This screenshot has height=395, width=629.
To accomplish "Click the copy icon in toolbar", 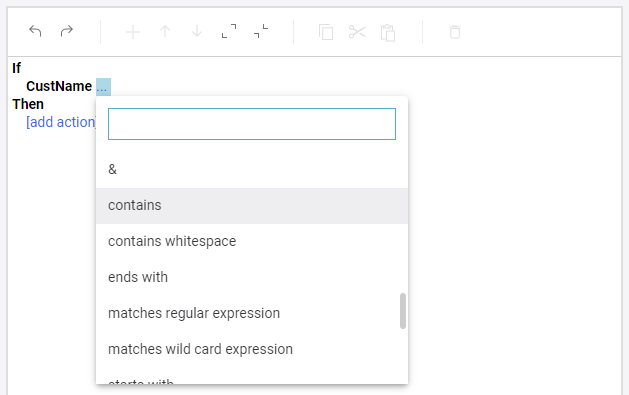I will click(326, 32).
